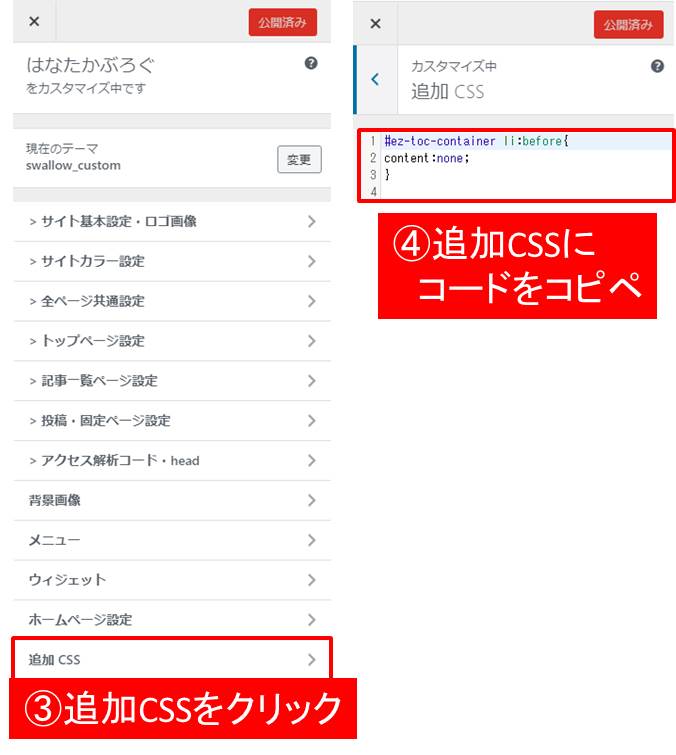Image resolution: width=676 pixels, height=755 pixels.
Task: Go back using the blue left chevron
Action: (x=376, y=79)
